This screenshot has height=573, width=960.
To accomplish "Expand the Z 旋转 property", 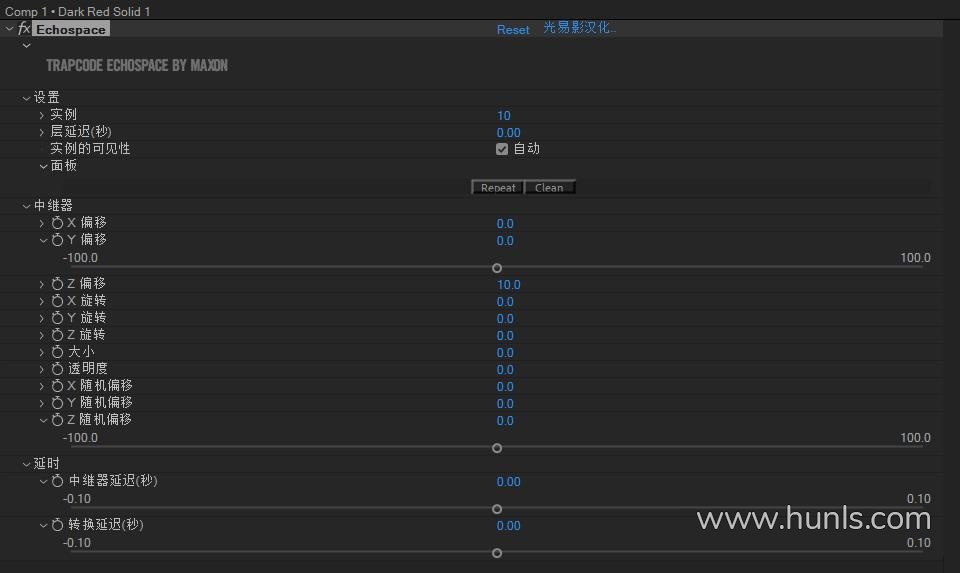I will pyautogui.click(x=42, y=335).
